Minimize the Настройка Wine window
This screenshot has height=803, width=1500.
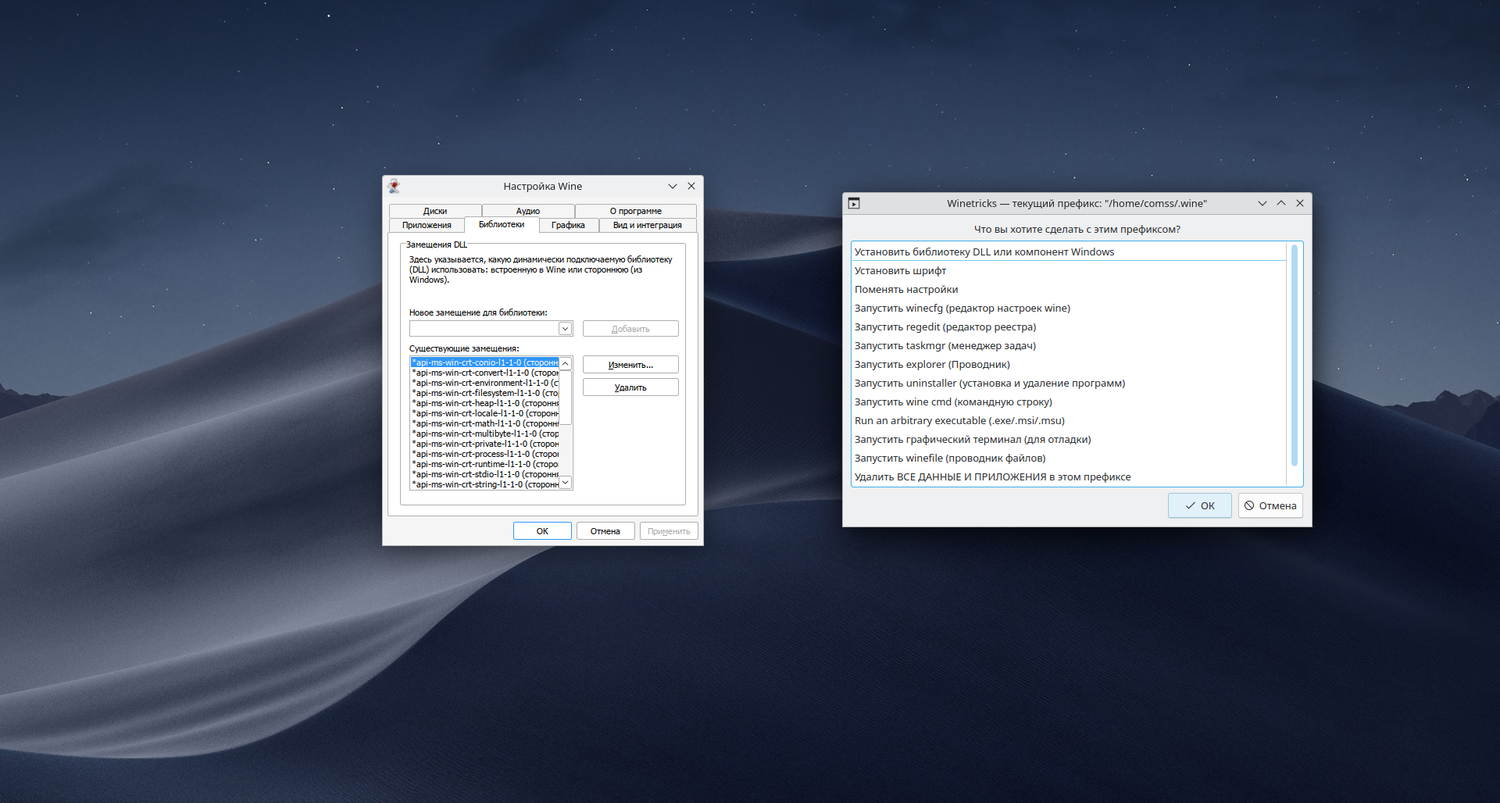[672, 186]
